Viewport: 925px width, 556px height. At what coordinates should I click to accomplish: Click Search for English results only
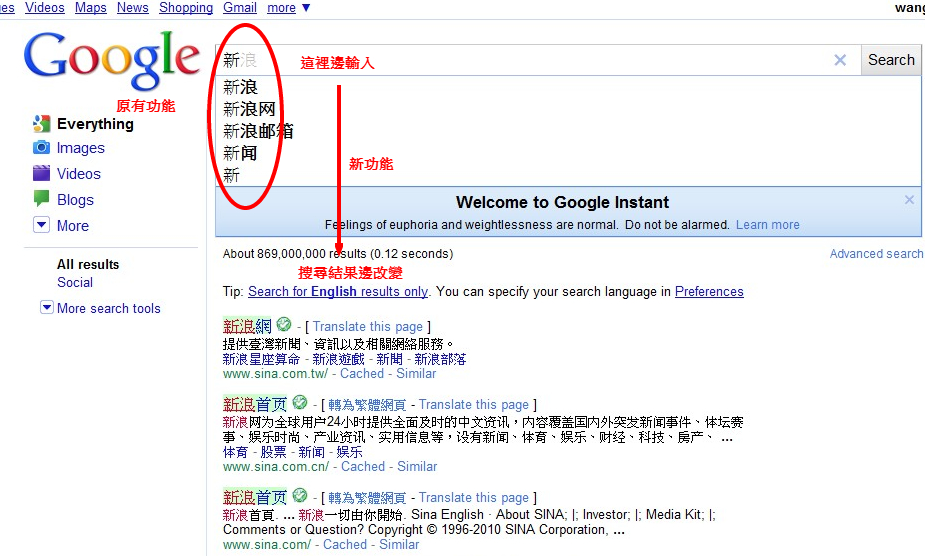point(338,292)
